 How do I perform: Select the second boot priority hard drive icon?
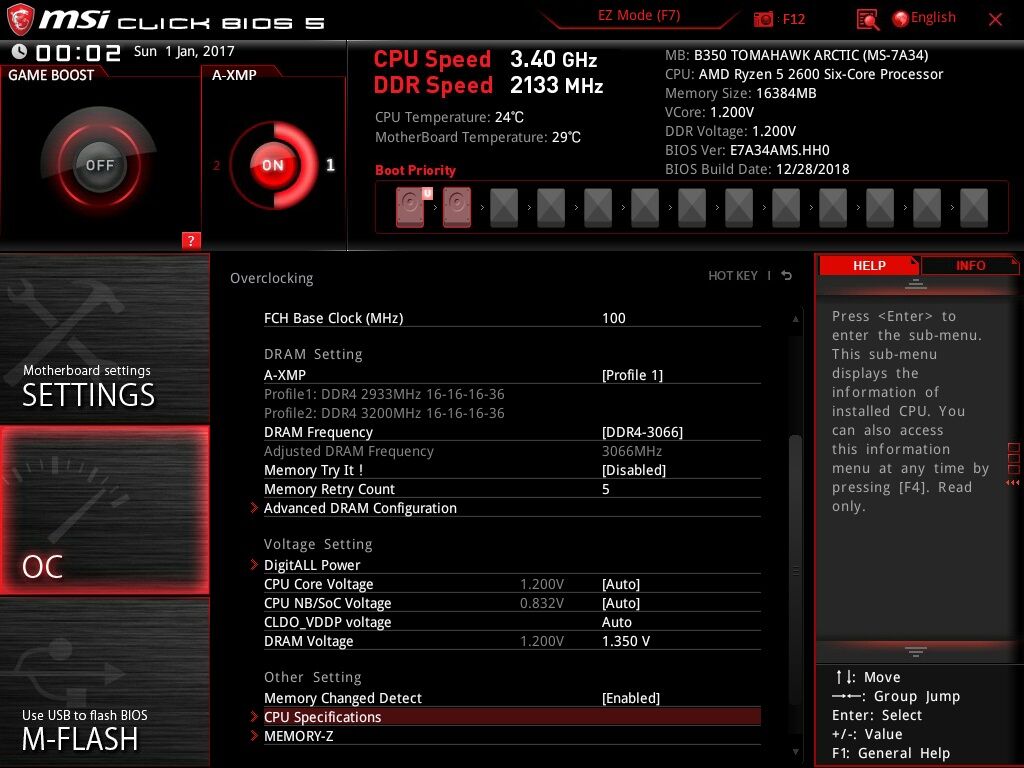click(x=457, y=208)
